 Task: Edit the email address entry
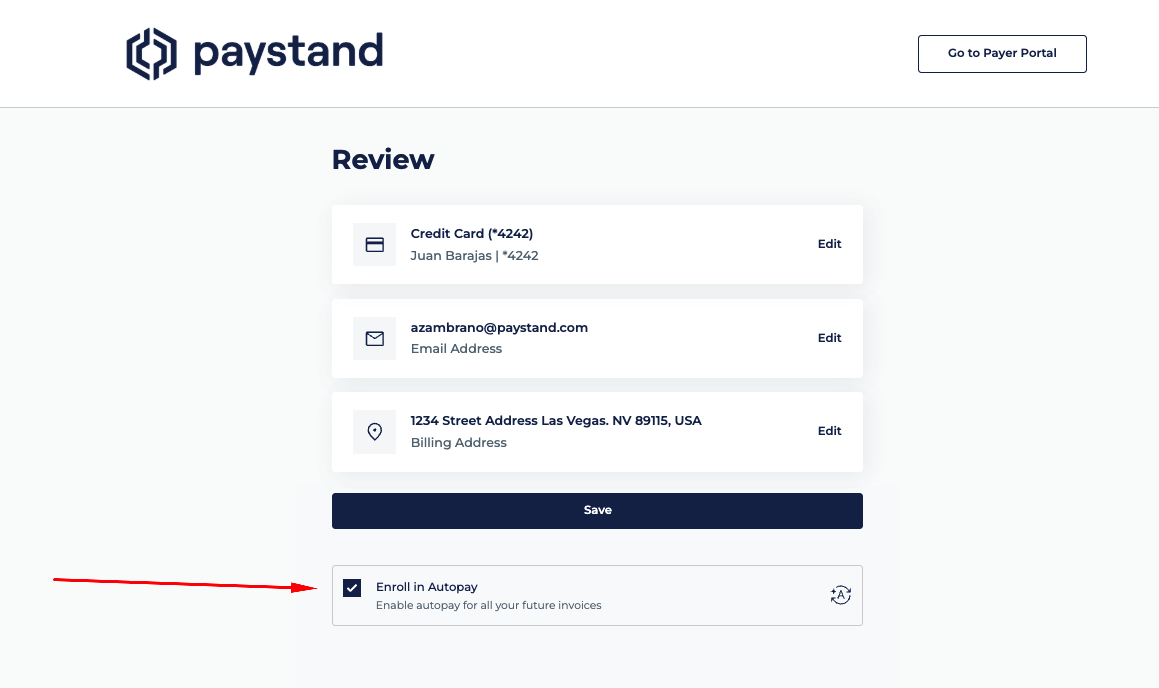[829, 338]
